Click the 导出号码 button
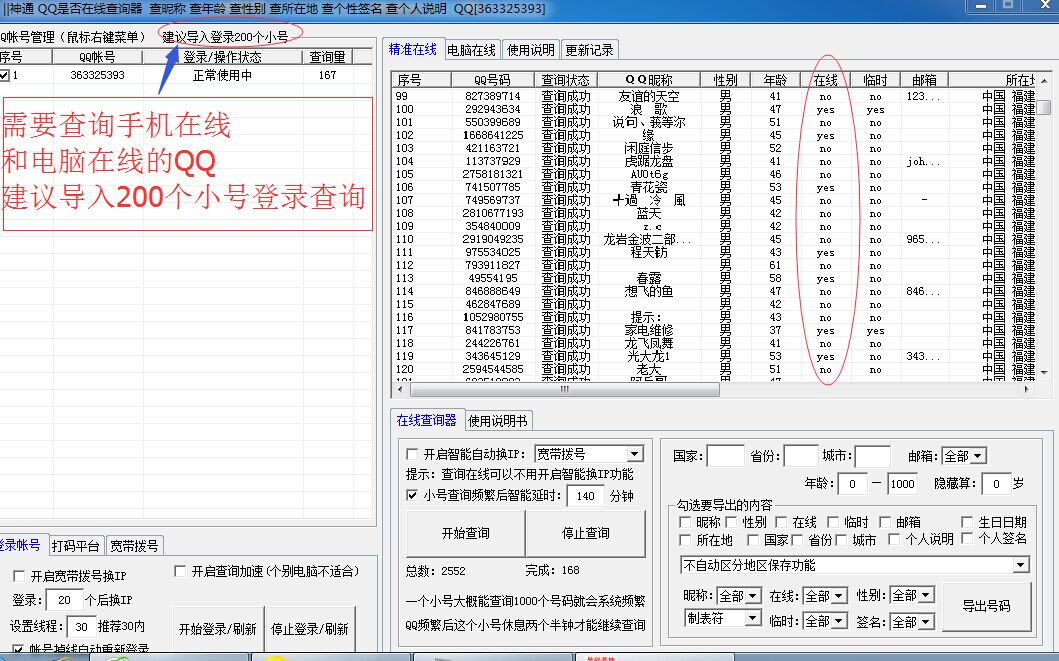The width and height of the screenshot is (1059, 661). pos(985,606)
